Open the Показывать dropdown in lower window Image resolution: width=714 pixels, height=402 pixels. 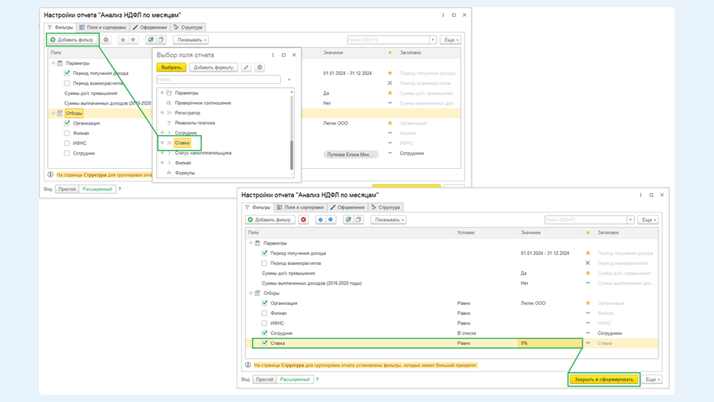pyautogui.click(x=388, y=220)
